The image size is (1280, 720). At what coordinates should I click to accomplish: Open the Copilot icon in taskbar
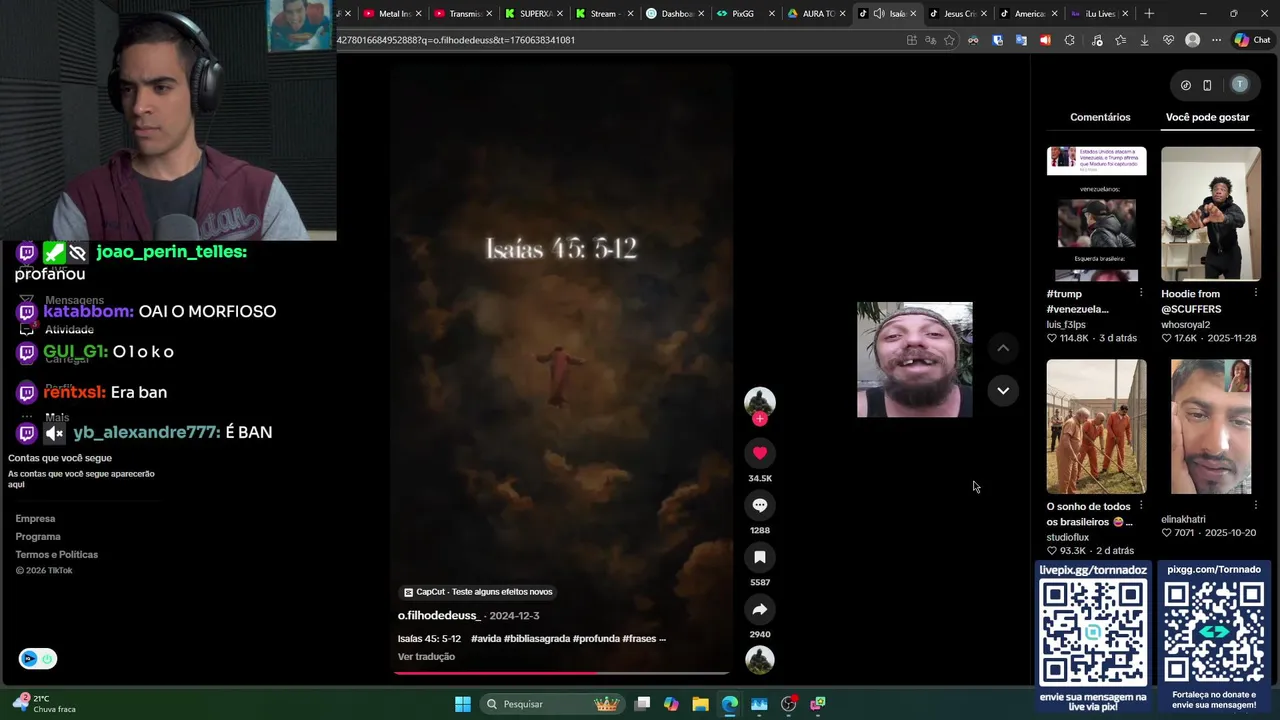click(x=671, y=704)
